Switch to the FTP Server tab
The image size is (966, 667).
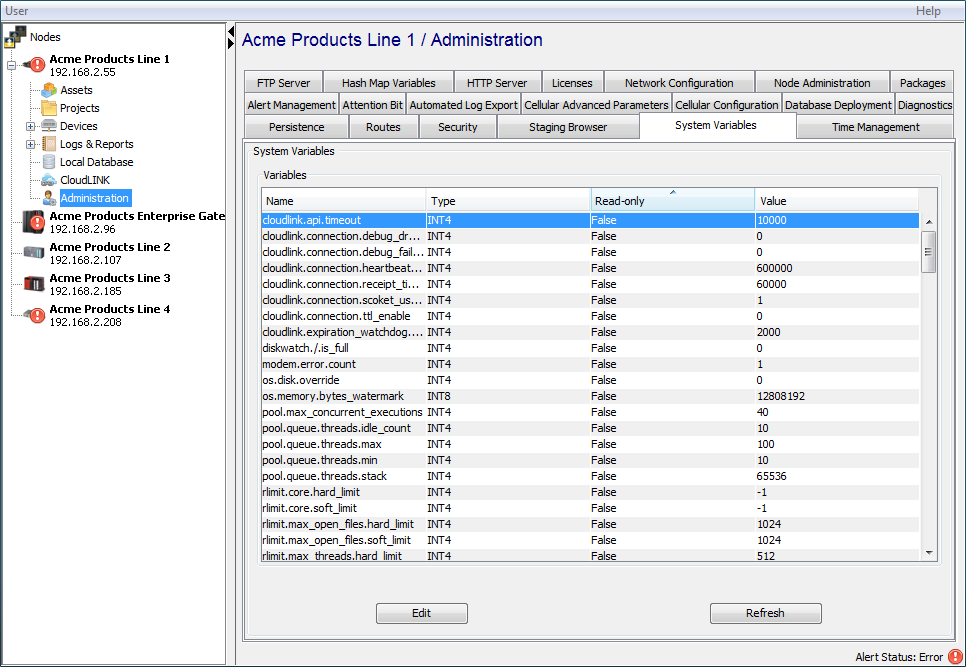pyautogui.click(x=283, y=83)
